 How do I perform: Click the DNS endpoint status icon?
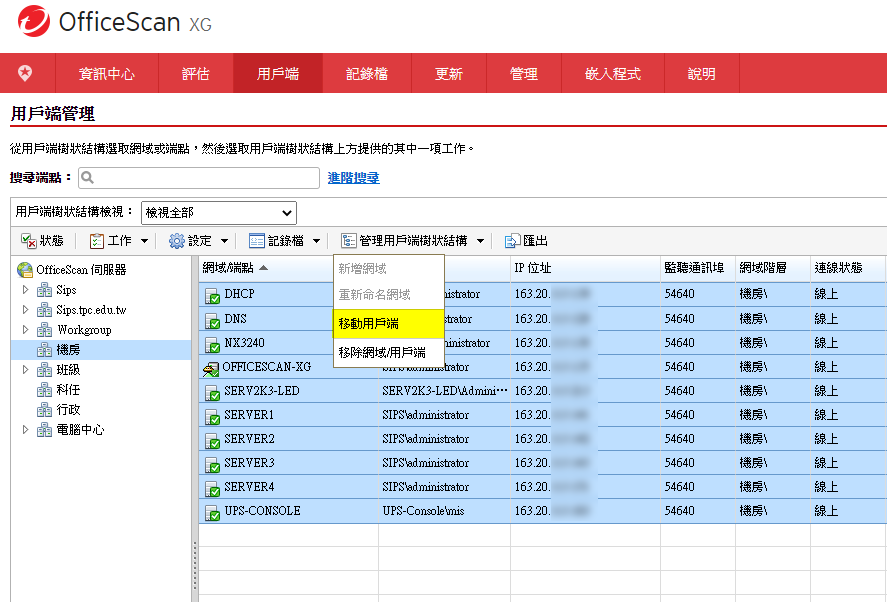212,320
